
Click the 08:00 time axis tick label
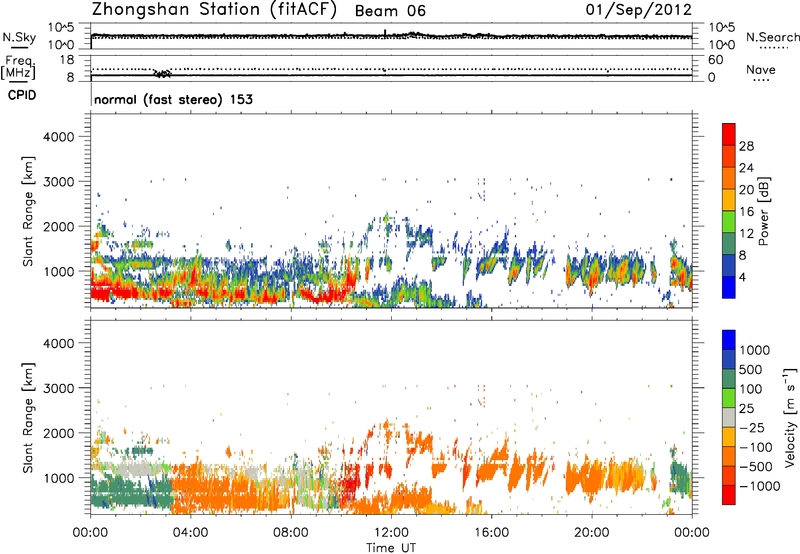coord(291,533)
